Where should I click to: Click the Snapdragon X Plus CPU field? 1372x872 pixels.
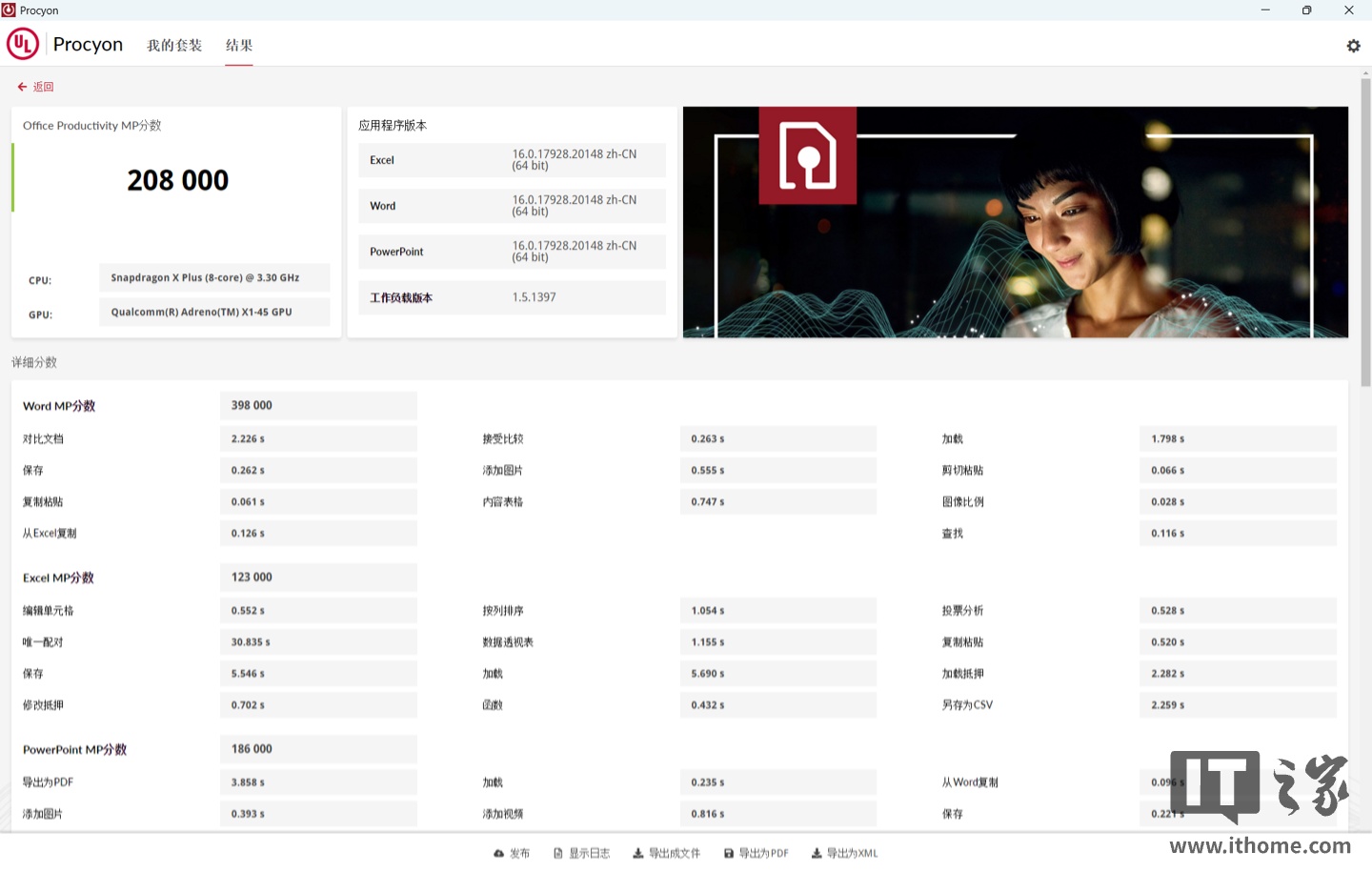tap(214, 278)
